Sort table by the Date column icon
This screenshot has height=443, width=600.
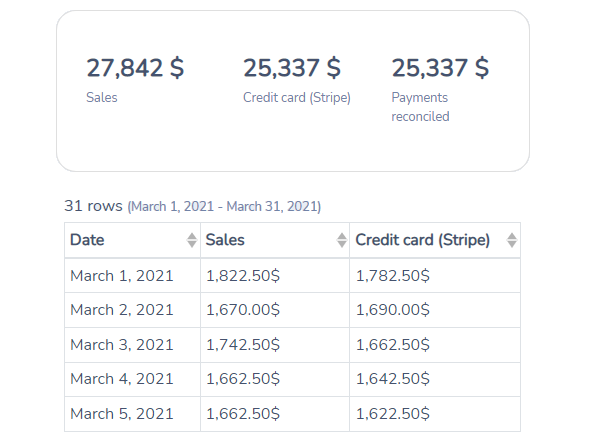(192, 240)
